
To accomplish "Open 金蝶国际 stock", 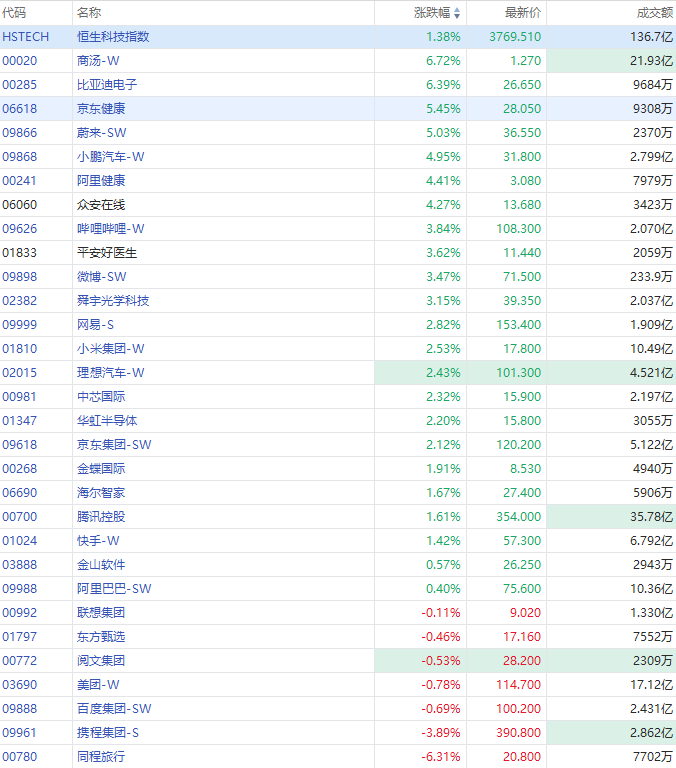I will [101, 469].
